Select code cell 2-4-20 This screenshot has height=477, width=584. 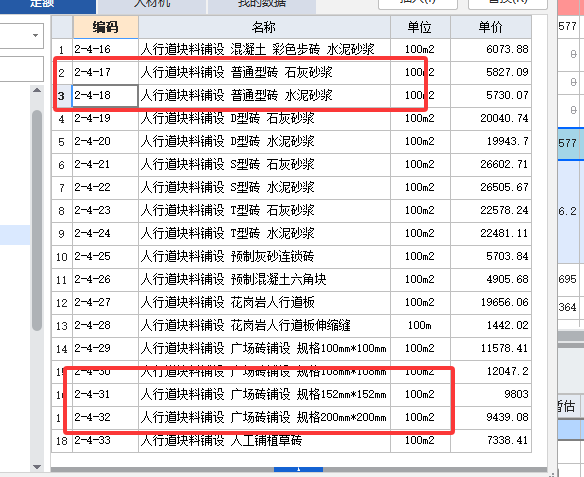coord(105,141)
